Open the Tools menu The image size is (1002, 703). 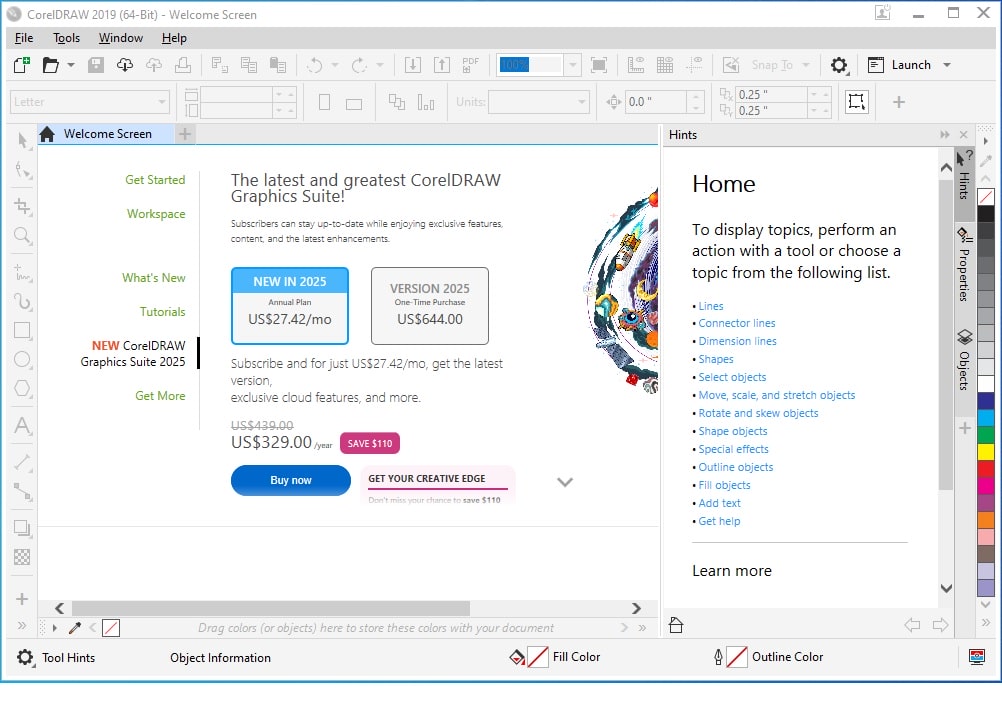click(x=66, y=38)
